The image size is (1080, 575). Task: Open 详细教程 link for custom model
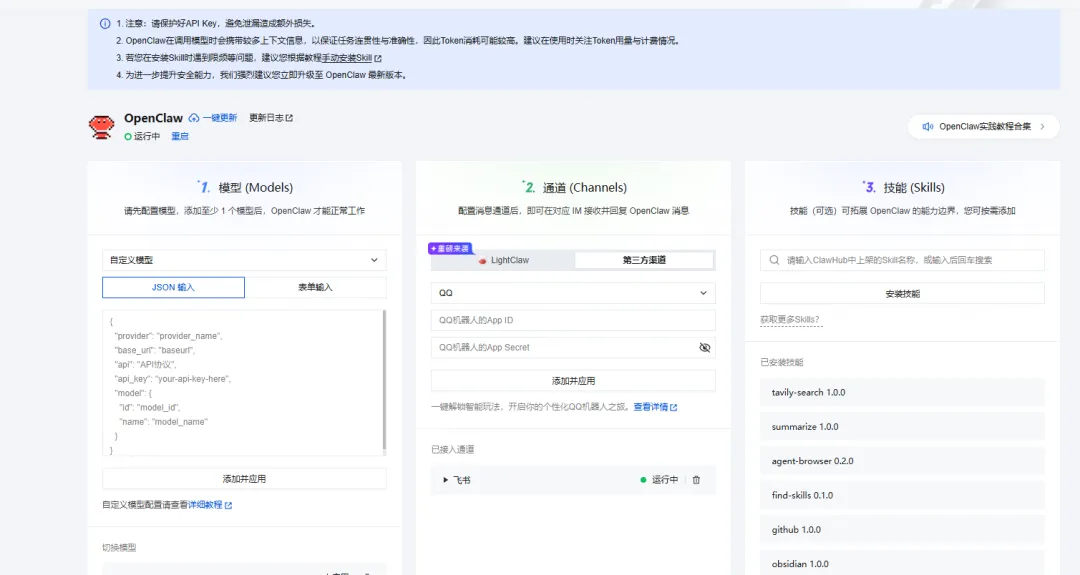click(x=205, y=505)
